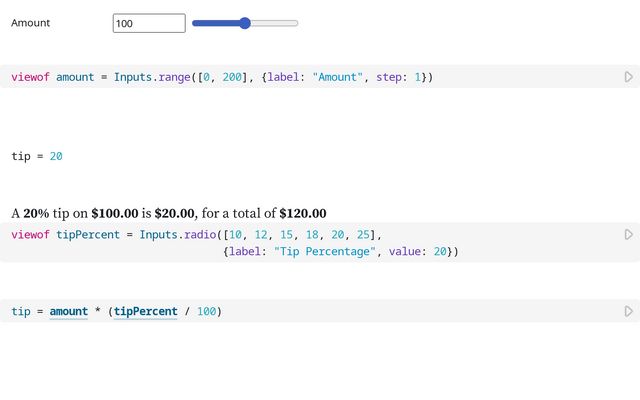
Task: Click the $120.00 total in the sentence
Action: pos(303,213)
